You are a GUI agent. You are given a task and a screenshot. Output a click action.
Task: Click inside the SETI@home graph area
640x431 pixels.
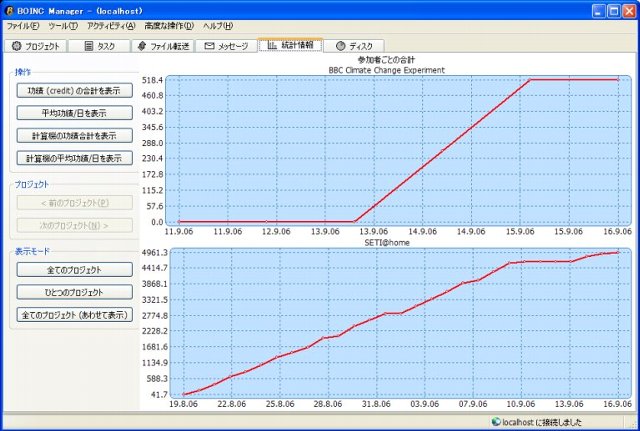400,322
